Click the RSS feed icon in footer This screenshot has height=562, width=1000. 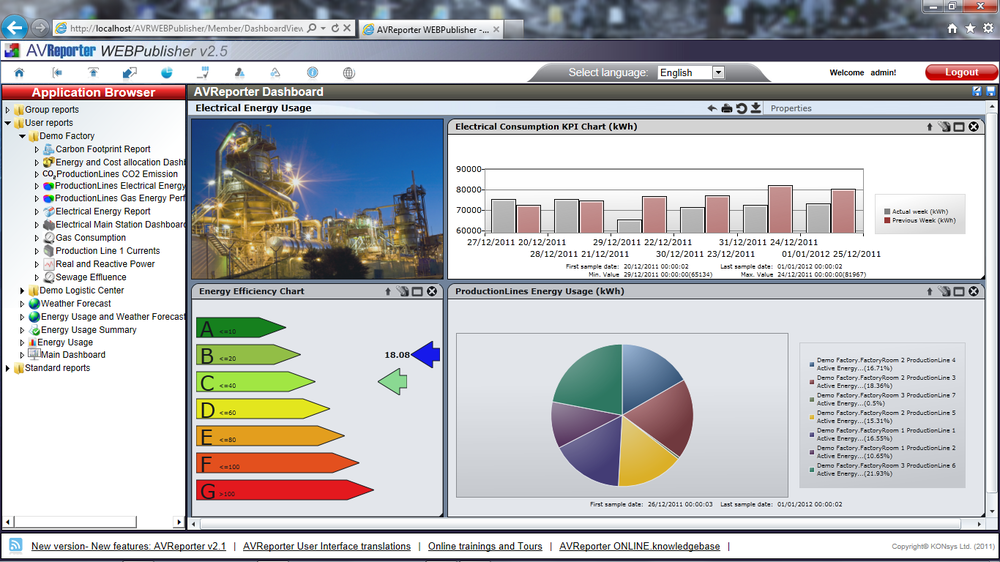(x=15, y=545)
